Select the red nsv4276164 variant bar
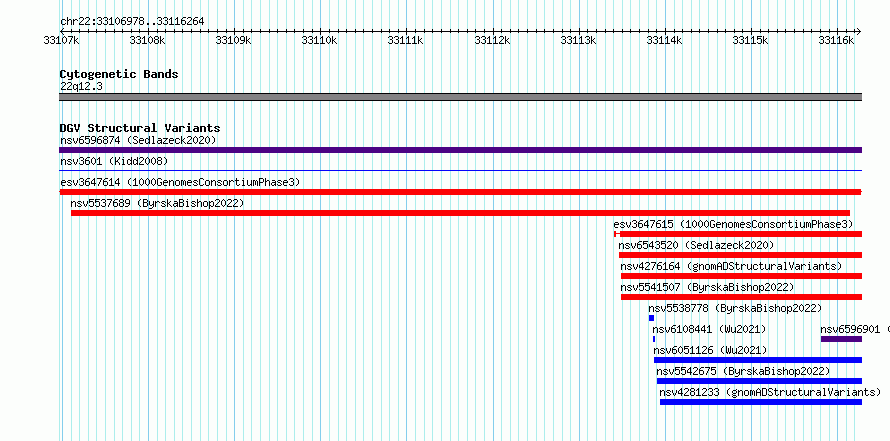This screenshot has height=441, width=890. [741, 276]
